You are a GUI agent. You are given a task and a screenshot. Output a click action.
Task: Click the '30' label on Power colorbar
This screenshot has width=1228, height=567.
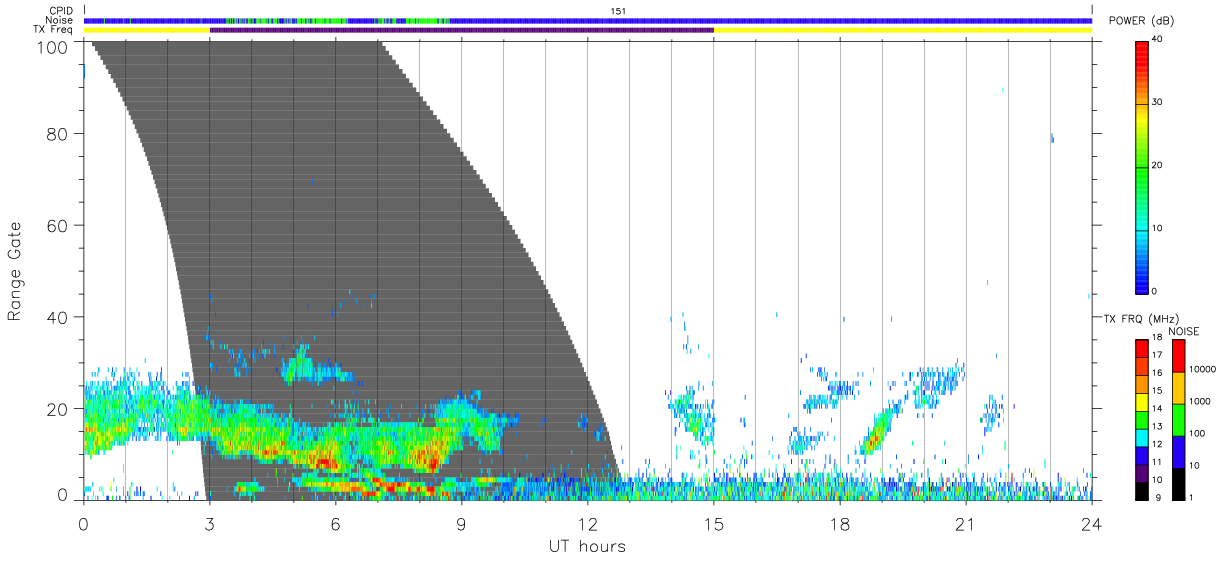[x=1156, y=103]
